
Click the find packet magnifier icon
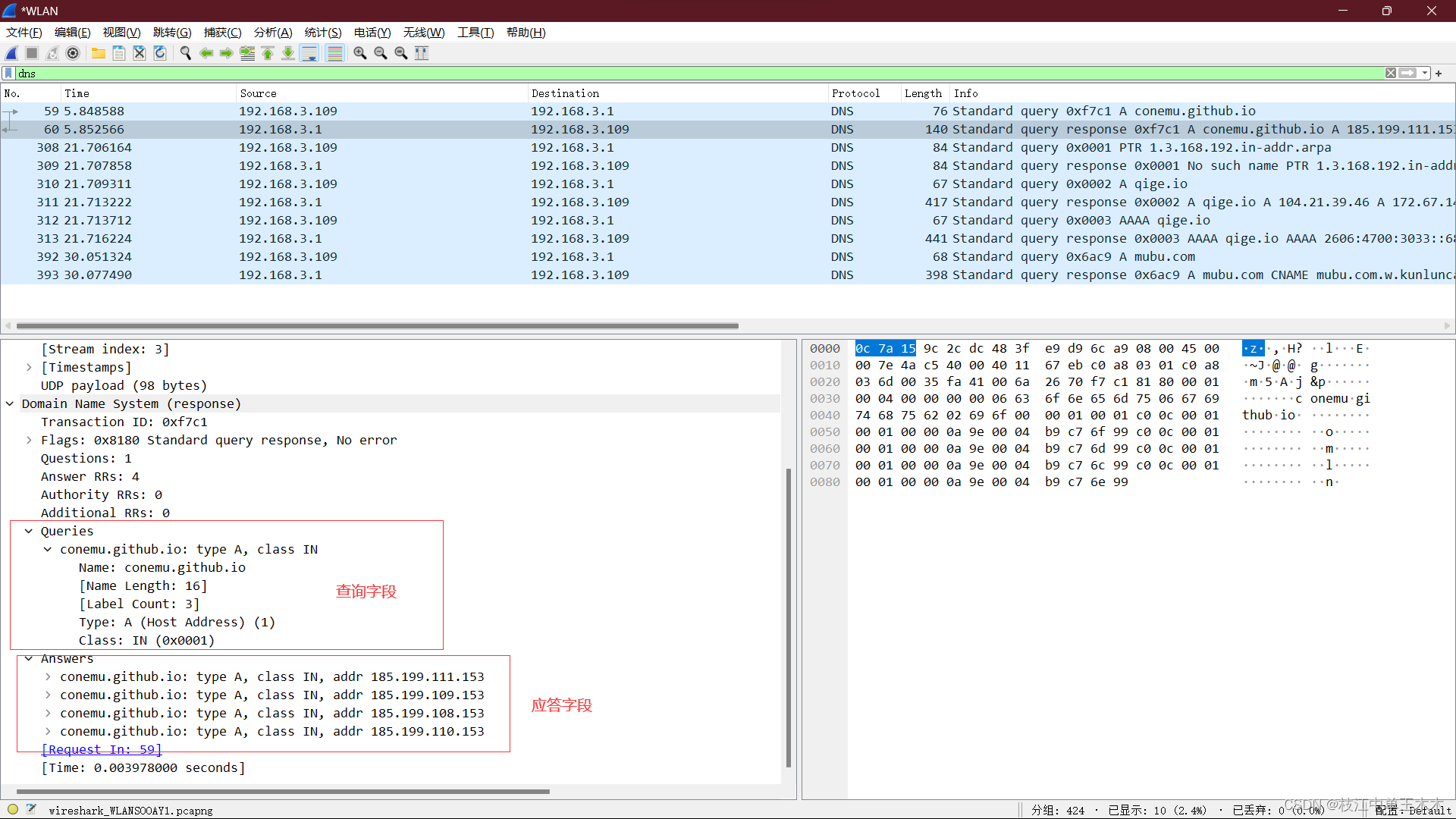click(185, 53)
